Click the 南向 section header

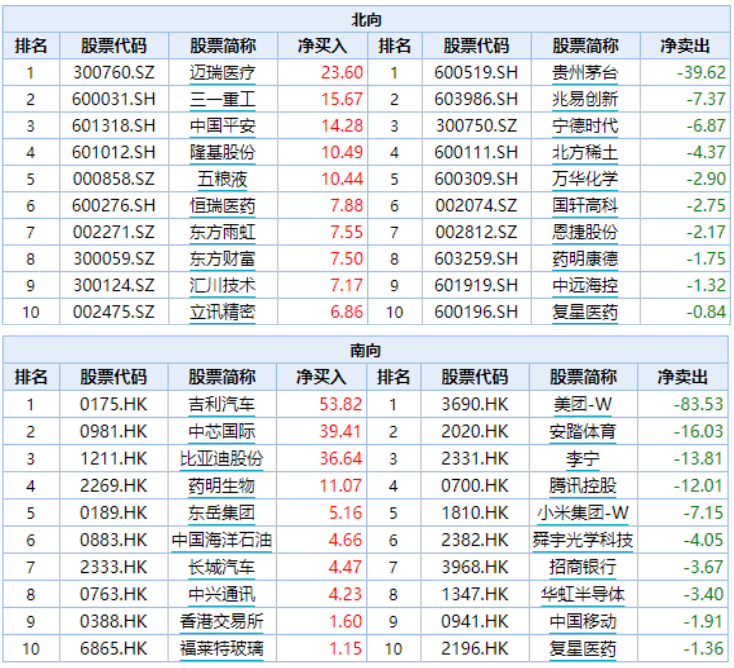pyautogui.click(x=366, y=350)
